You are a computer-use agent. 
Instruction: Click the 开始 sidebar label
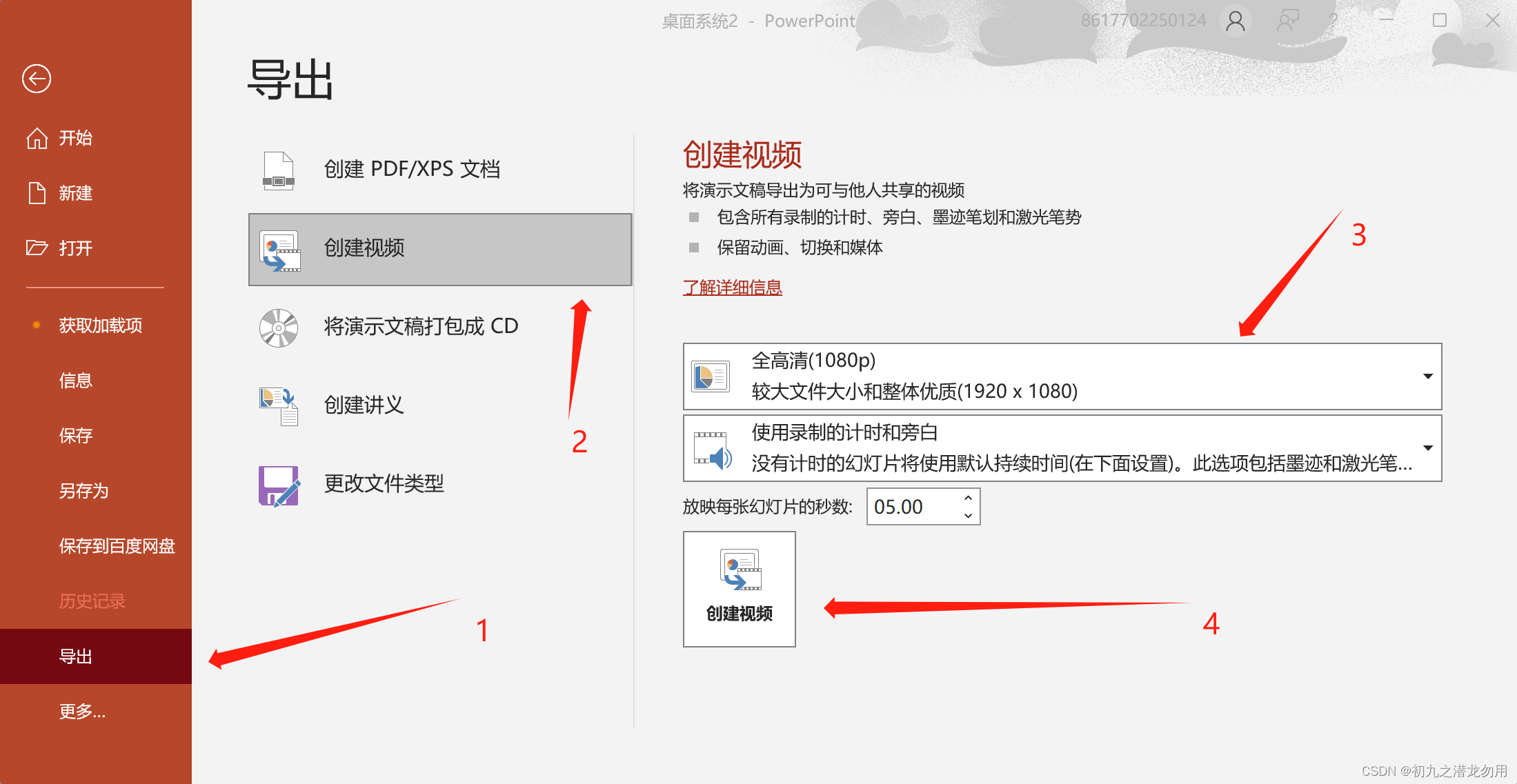76,138
